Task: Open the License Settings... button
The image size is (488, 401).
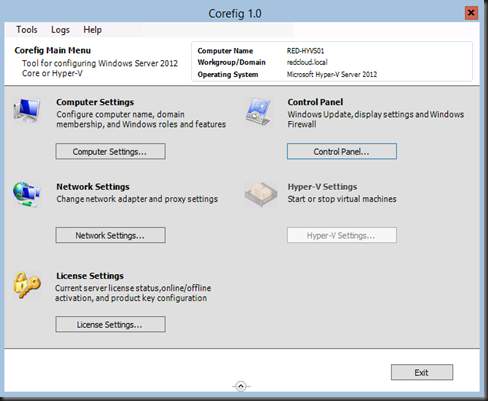Action: click(x=110, y=324)
